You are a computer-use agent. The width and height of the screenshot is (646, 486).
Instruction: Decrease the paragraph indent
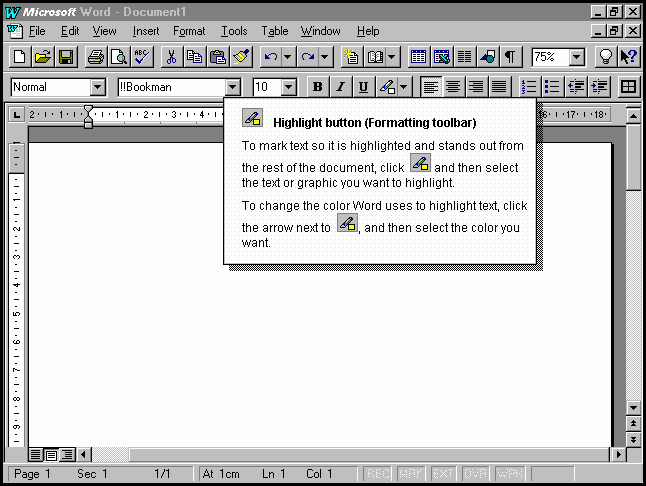click(x=576, y=86)
